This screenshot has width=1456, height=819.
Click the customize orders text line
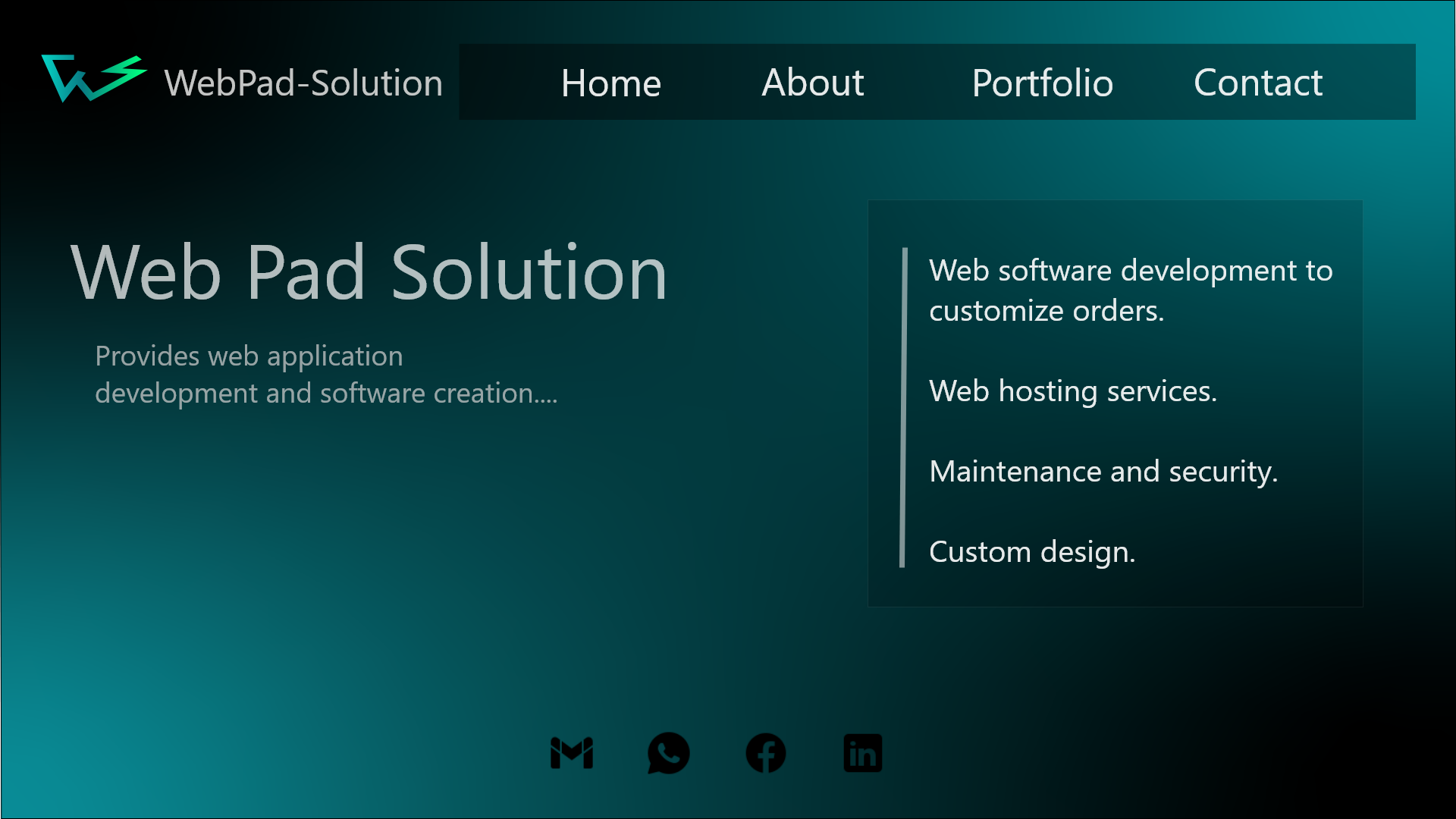(1046, 311)
